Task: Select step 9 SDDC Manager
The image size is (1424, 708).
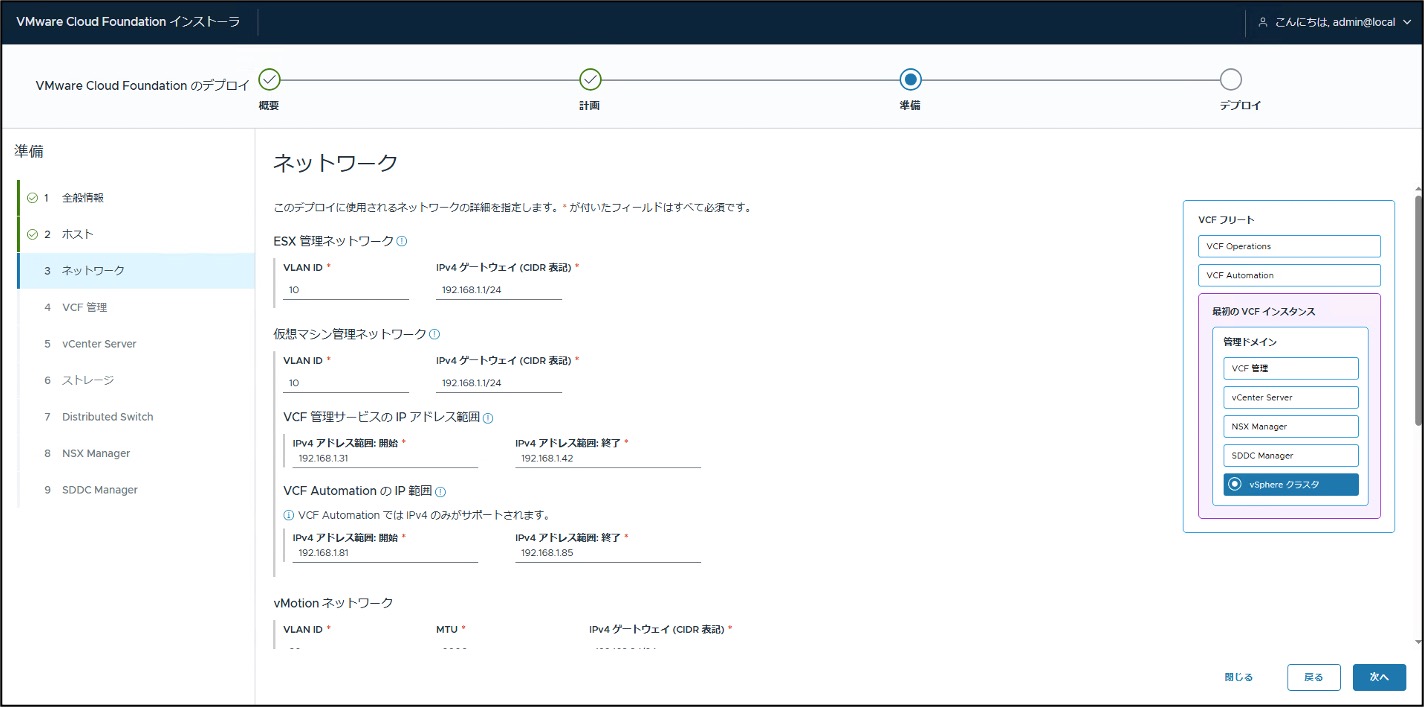Action: coord(136,490)
